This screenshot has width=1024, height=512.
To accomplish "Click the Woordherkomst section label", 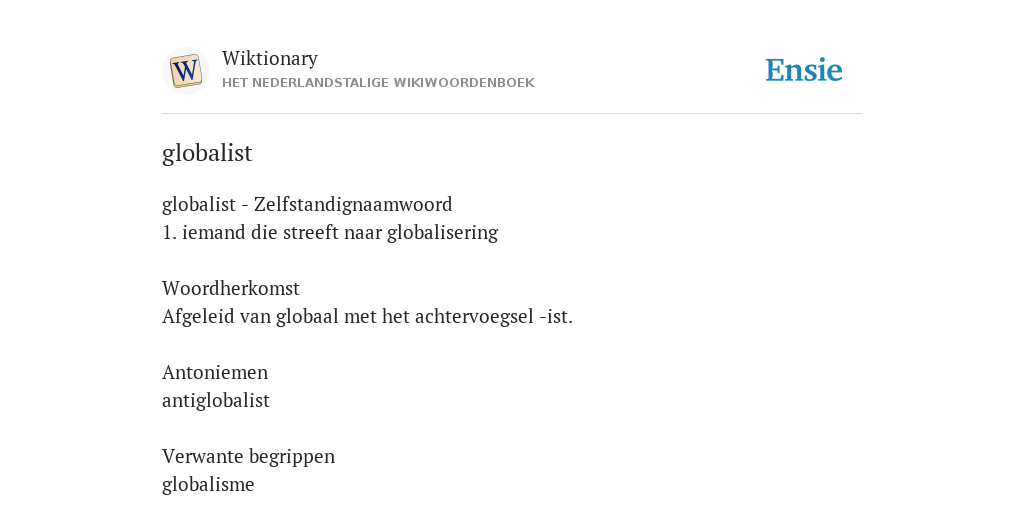I will (231, 288).
